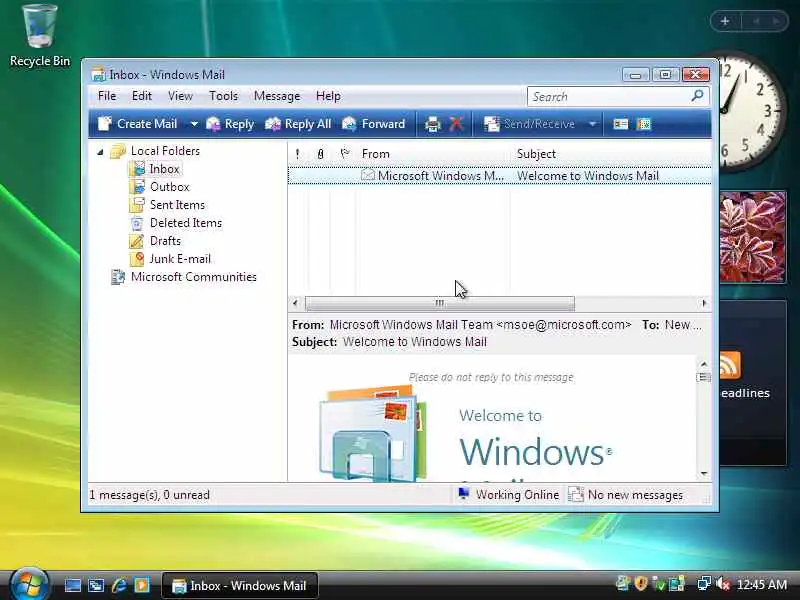Viewport: 800px width, 600px height.
Task: Open the Windows Calendar toolbar icon
Action: click(x=644, y=124)
